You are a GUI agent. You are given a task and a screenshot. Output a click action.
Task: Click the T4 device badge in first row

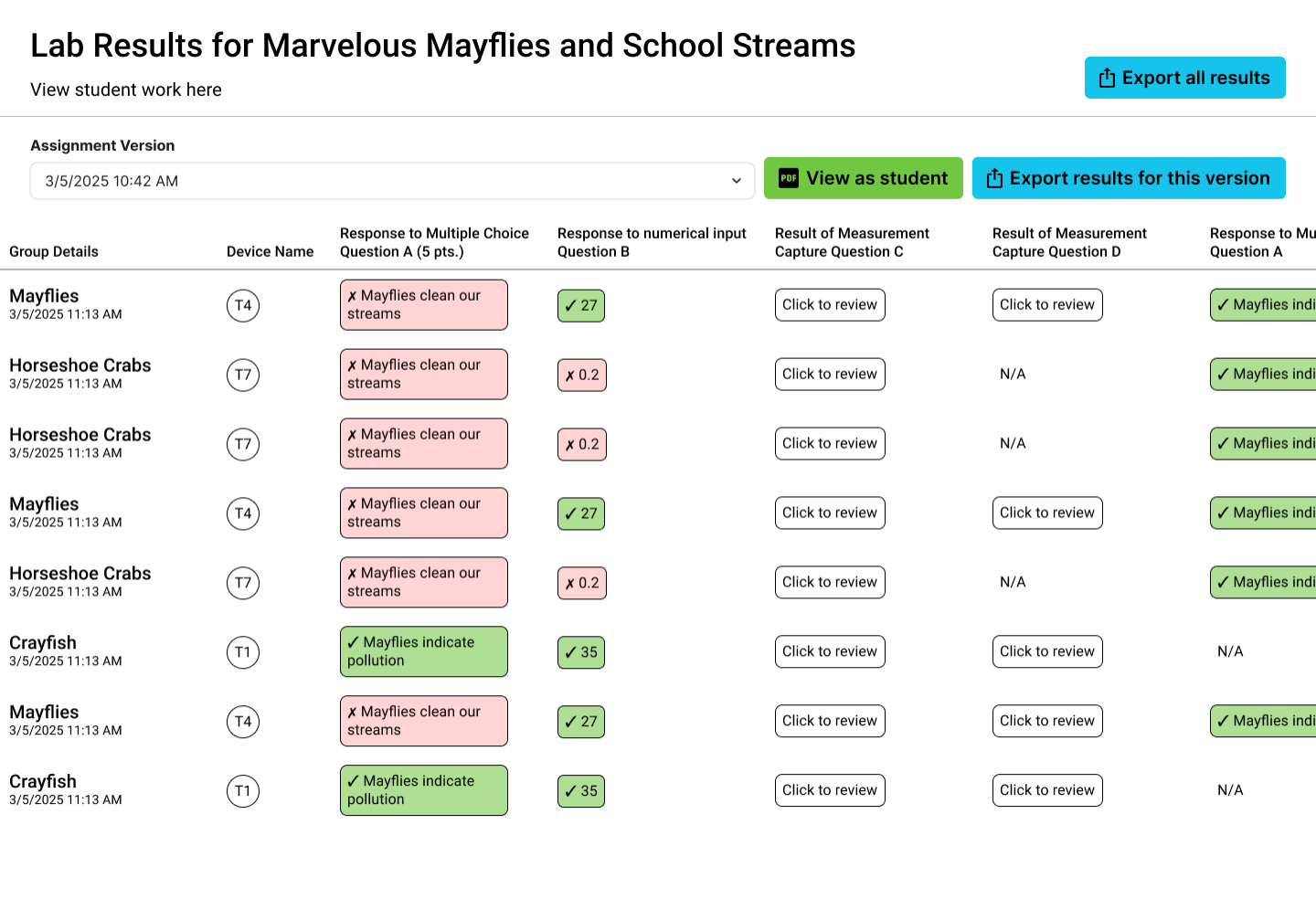point(243,306)
